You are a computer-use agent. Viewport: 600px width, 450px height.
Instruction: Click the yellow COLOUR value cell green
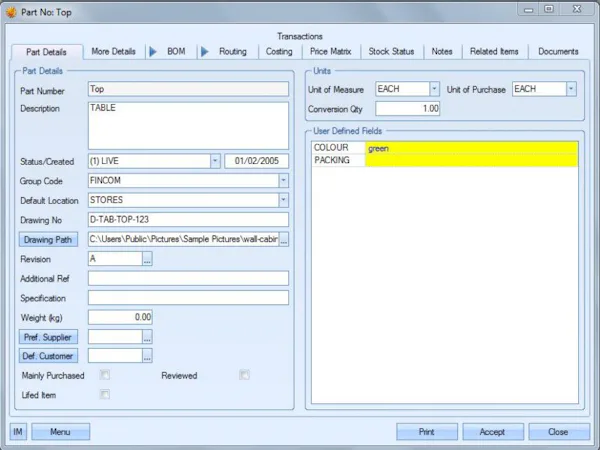point(471,148)
